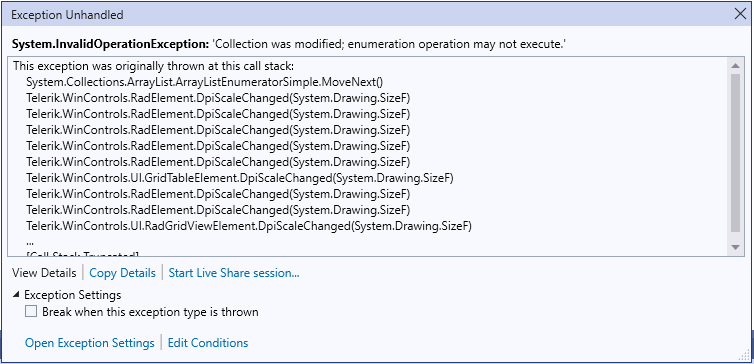The width and height of the screenshot is (754, 364).
Task: Select the RadGridViewElement.DpiScaleChanged stack line
Action: coord(249,226)
